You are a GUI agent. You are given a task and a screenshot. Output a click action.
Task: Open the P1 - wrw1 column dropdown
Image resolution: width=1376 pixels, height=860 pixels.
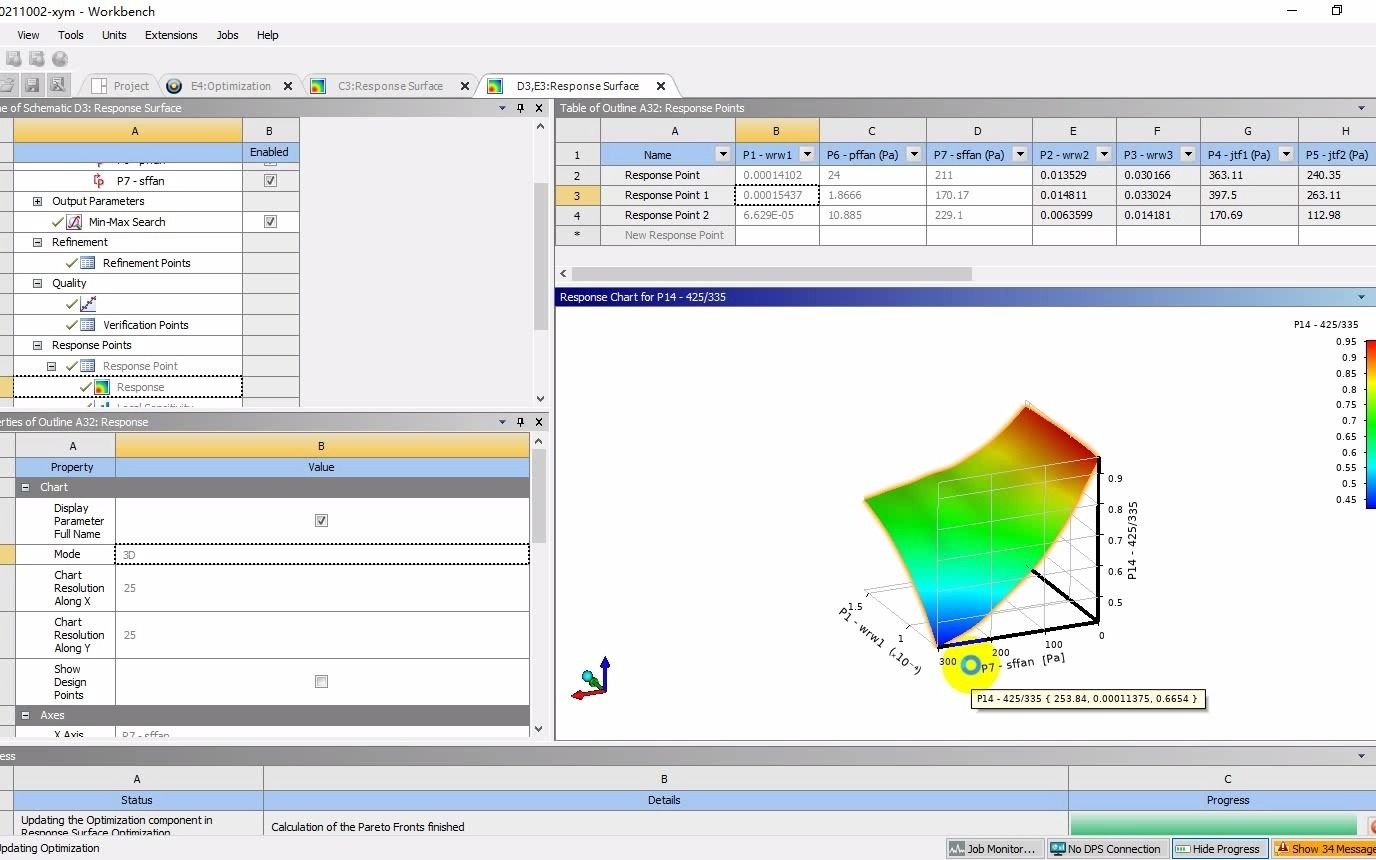click(x=807, y=155)
